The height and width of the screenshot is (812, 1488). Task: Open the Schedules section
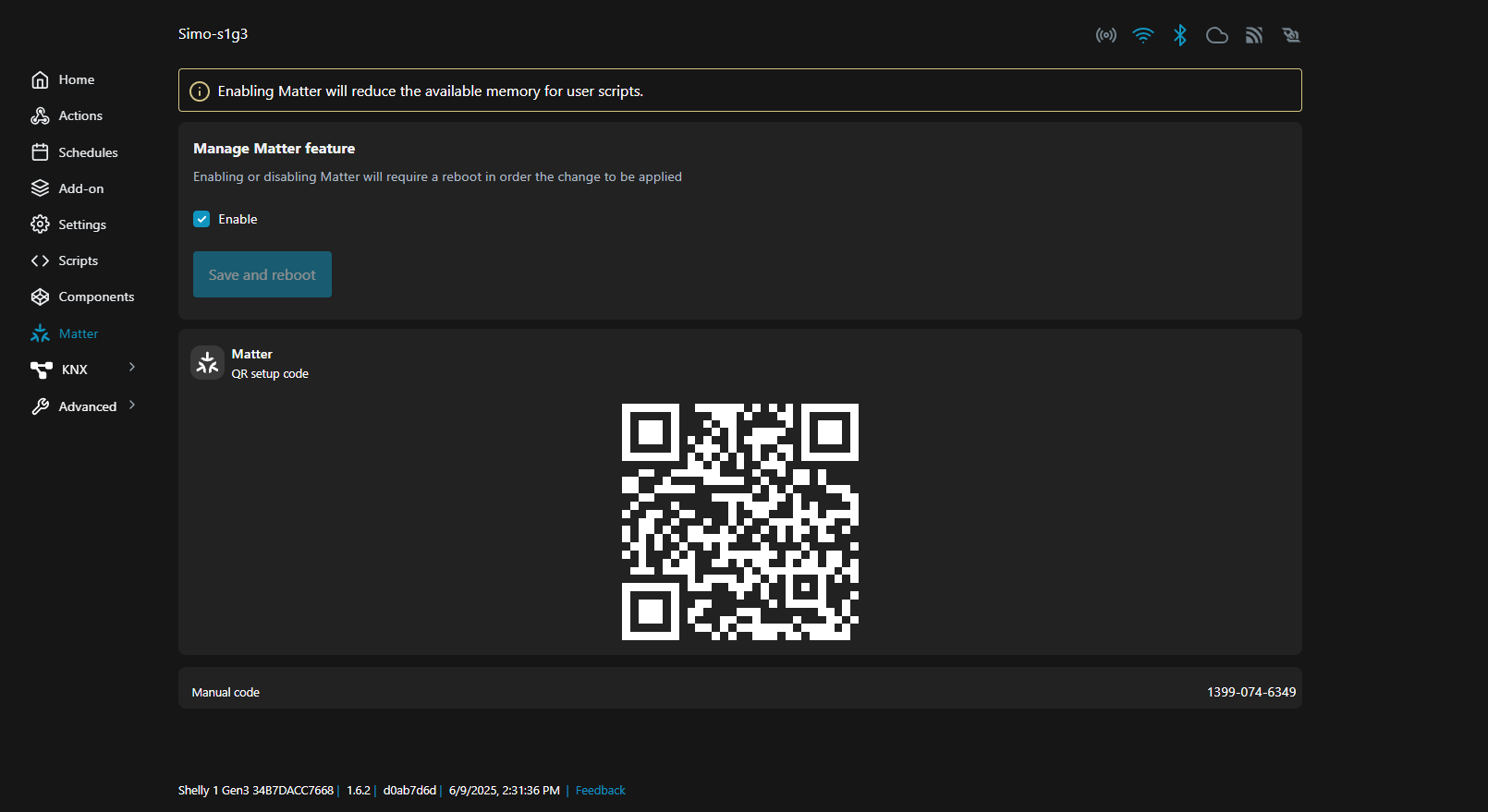pyautogui.click(x=88, y=152)
